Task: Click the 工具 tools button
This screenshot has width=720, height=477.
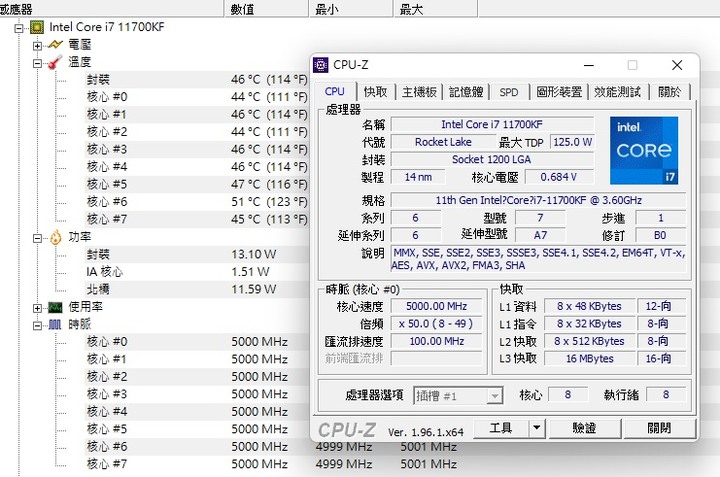Action: tap(501, 428)
